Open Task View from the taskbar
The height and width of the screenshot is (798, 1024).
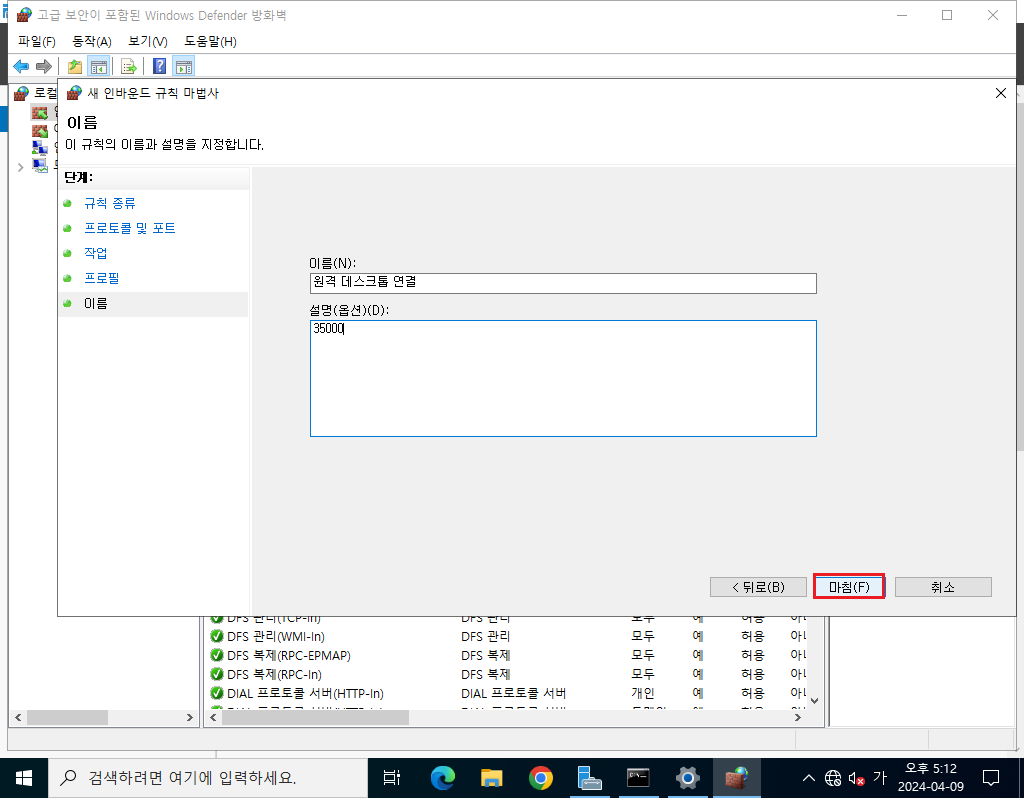392,778
